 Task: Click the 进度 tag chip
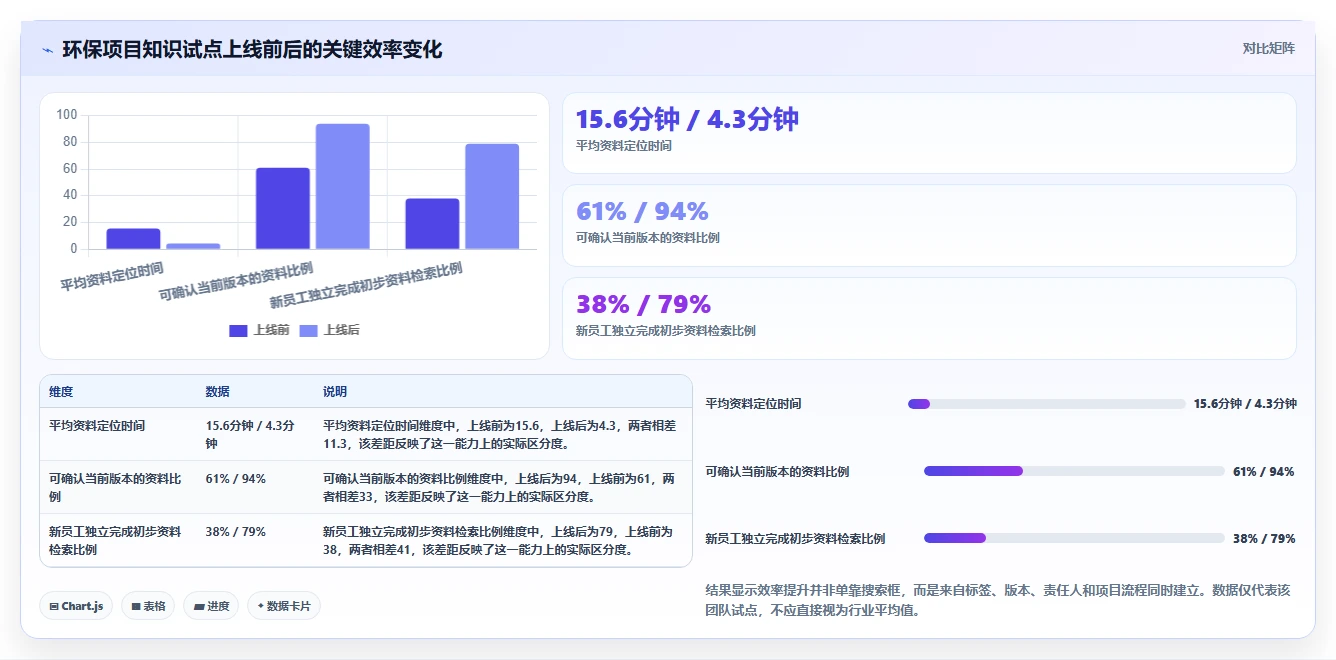211,606
